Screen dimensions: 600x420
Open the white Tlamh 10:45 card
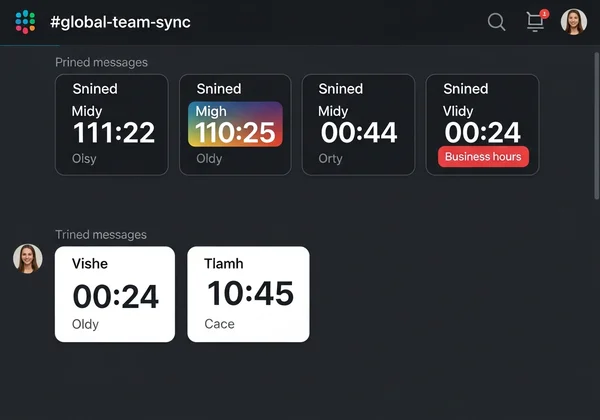coord(249,294)
